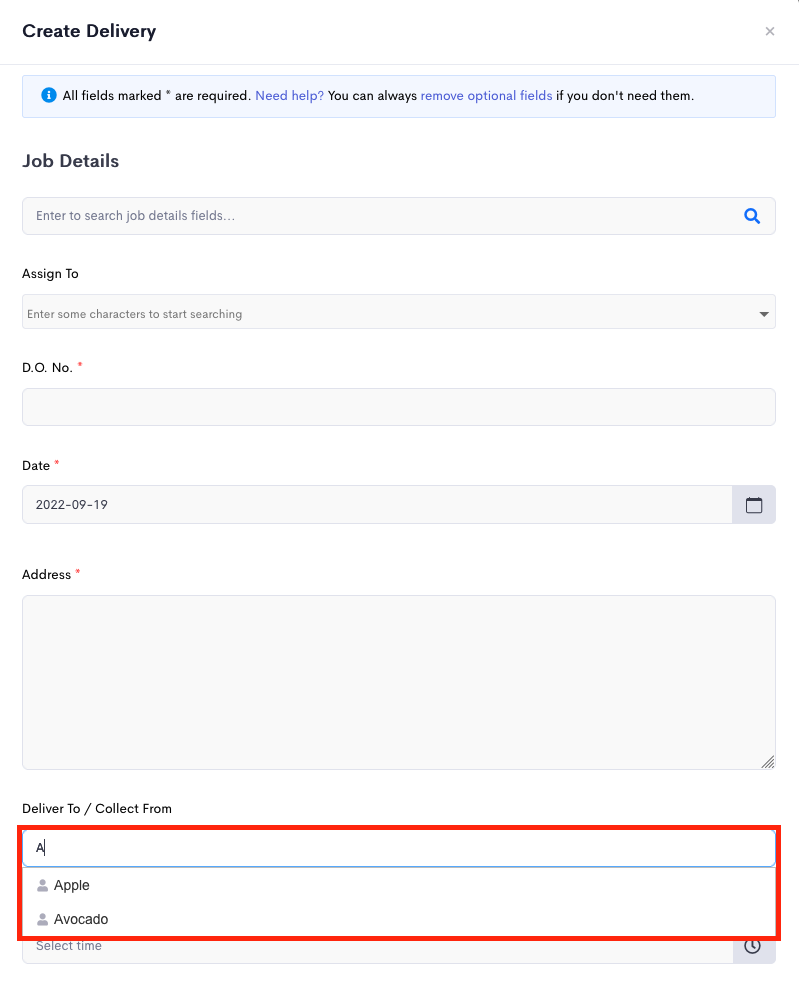
Task: Focus the D.O. No. input field
Action: pyautogui.click(x=399, y=407)
